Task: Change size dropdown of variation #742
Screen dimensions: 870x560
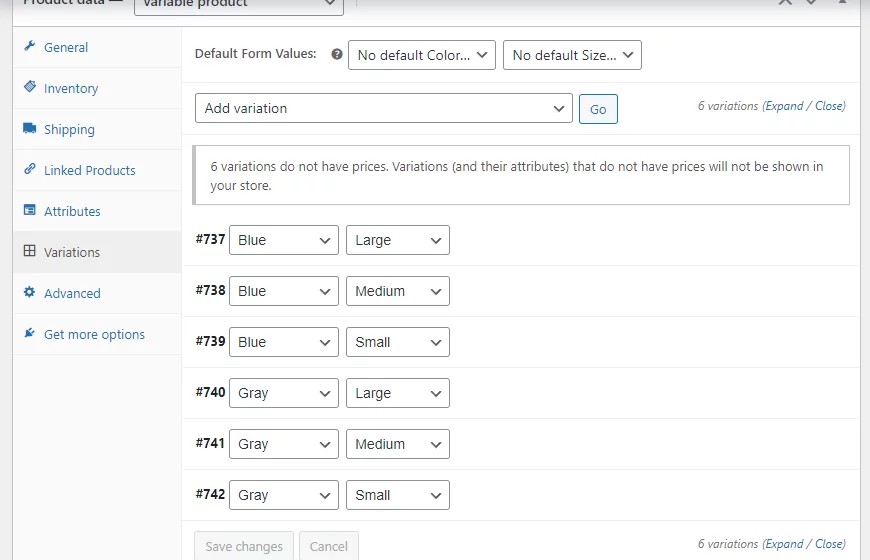Action: 398,495
